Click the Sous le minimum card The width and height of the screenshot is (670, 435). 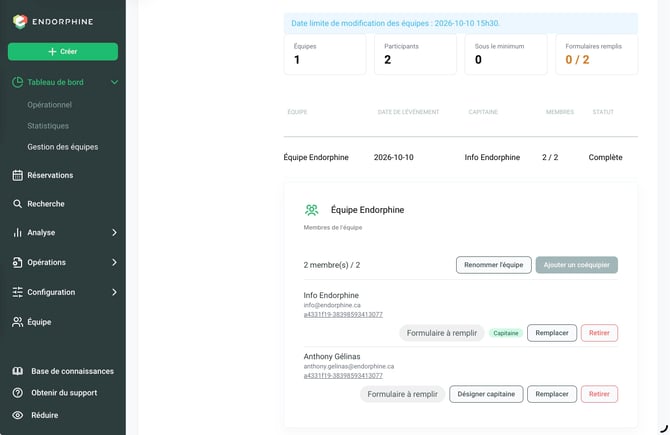[506, 54]
